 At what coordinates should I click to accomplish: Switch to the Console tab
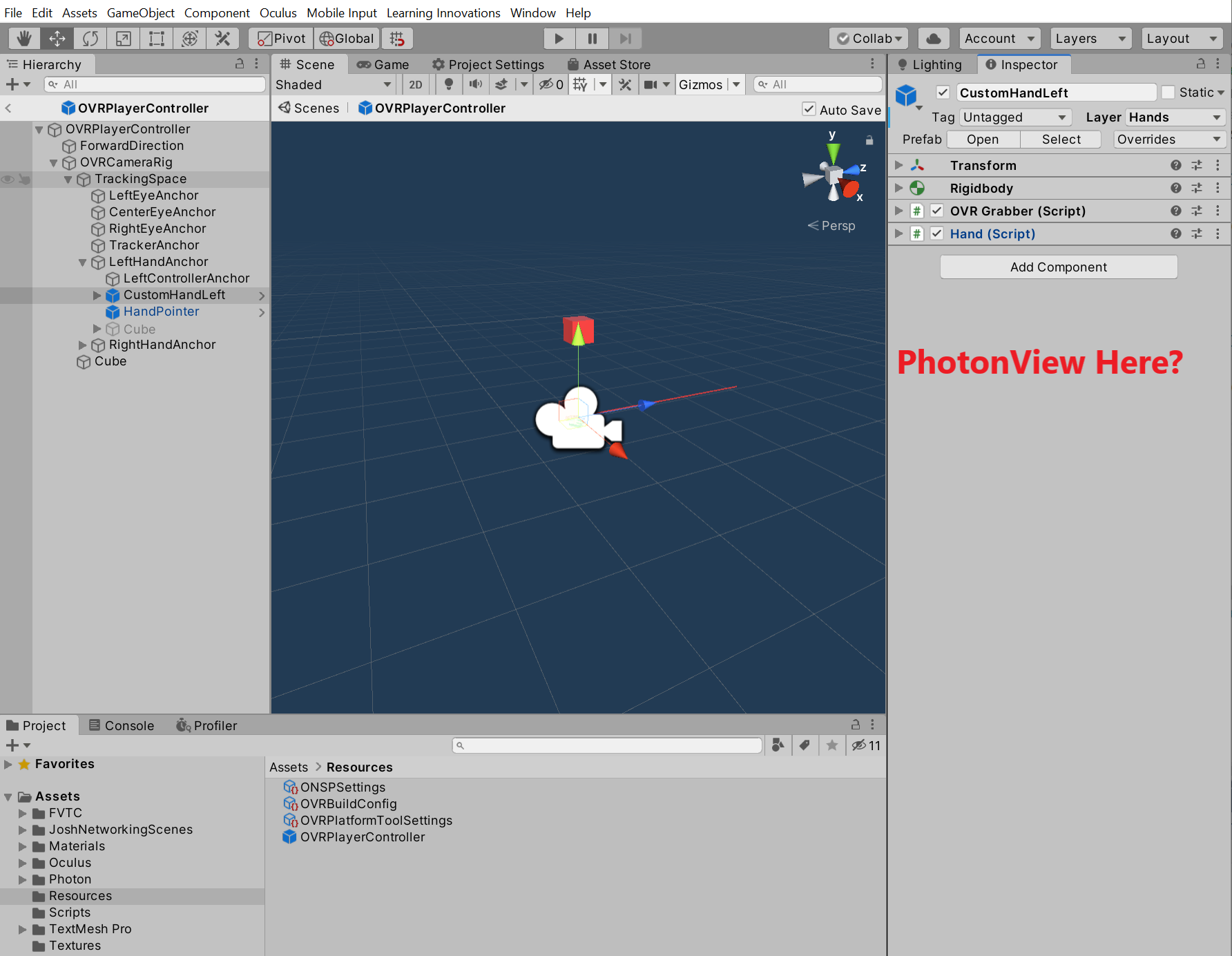122,725
